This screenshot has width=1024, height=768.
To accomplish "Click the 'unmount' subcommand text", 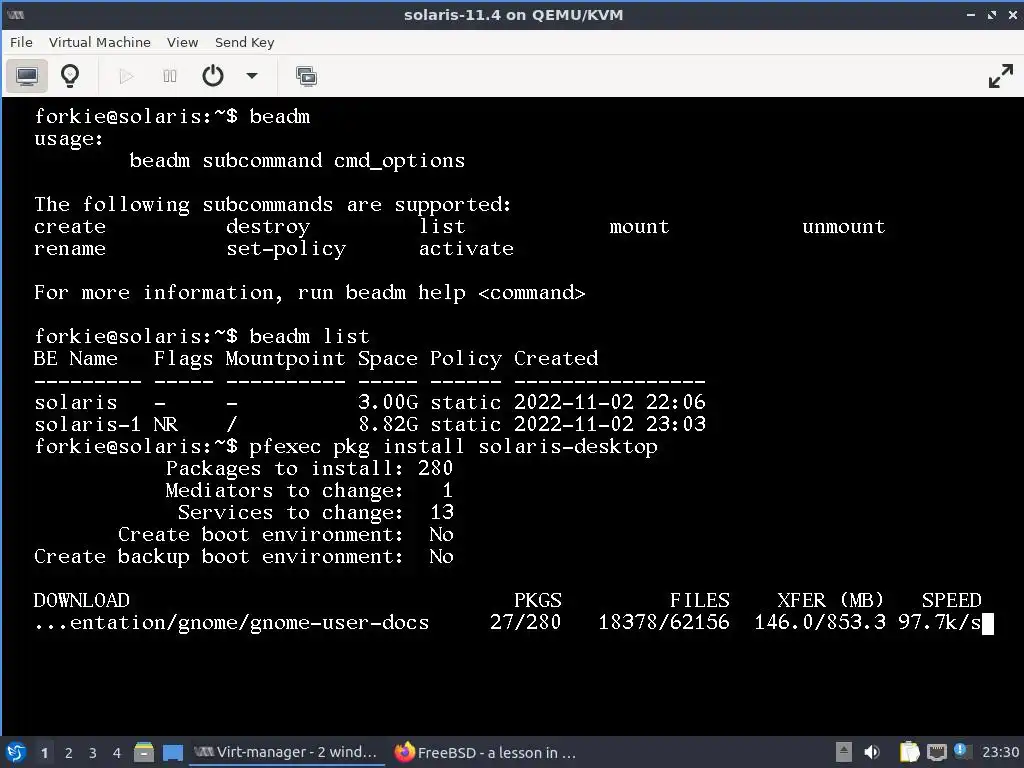I will point(844,227).
